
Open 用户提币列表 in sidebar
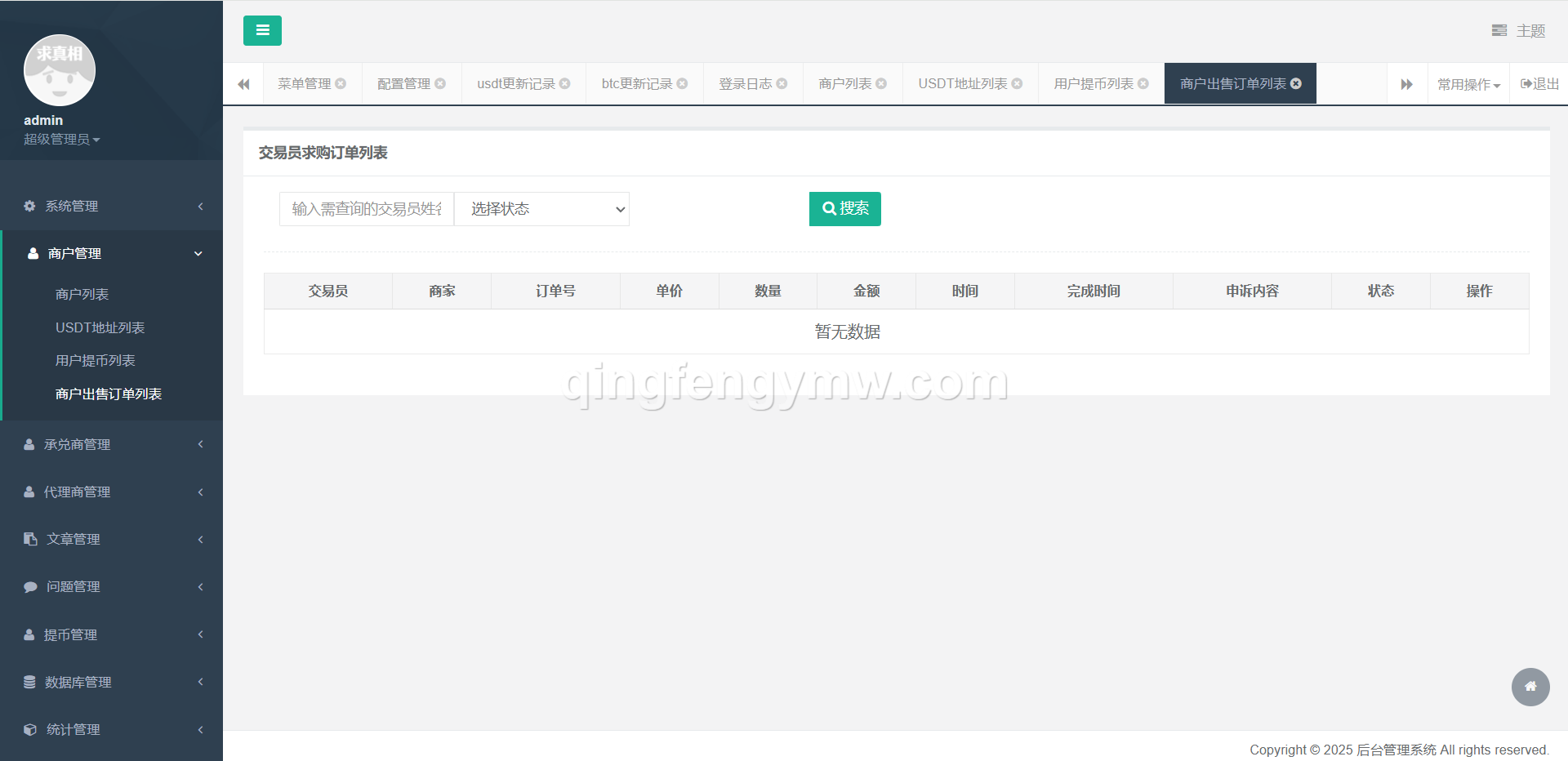(96, 360)
